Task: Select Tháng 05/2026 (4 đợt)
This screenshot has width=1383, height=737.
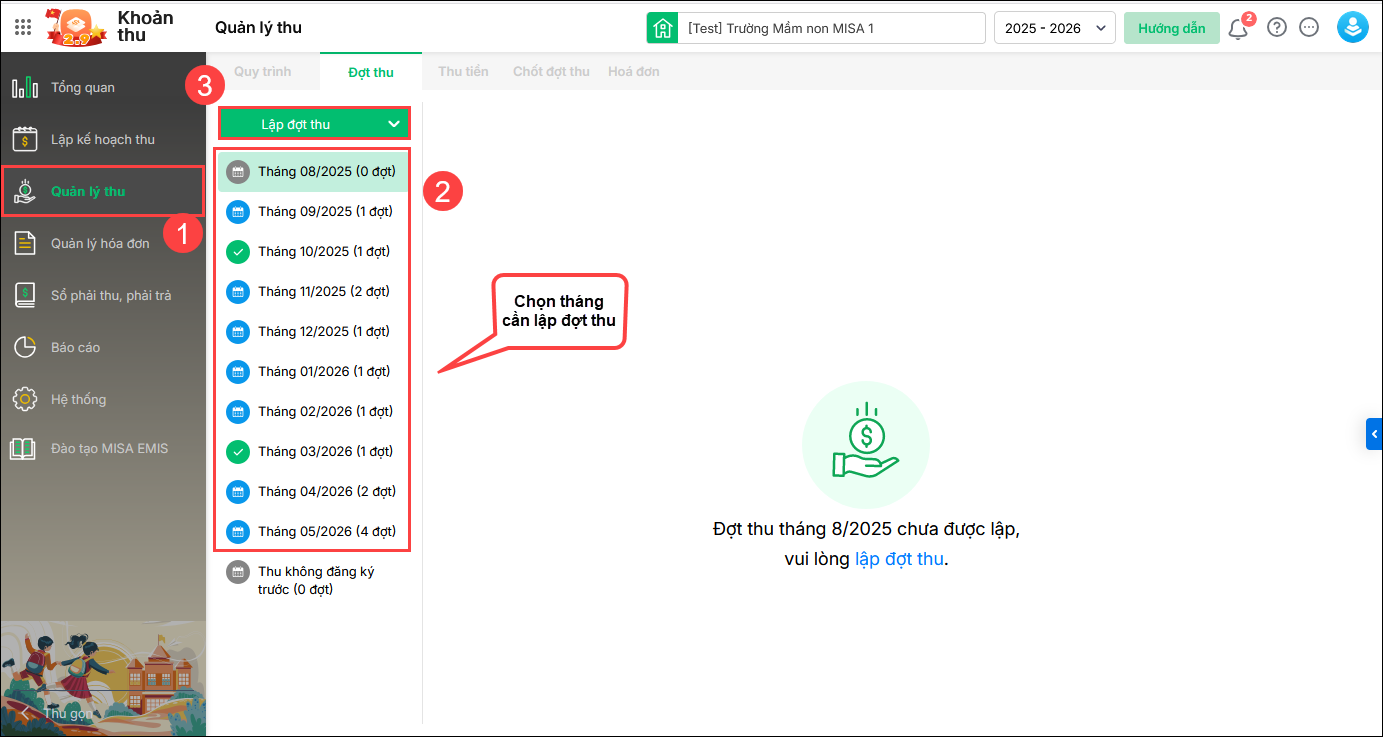Action: (313, 532)
